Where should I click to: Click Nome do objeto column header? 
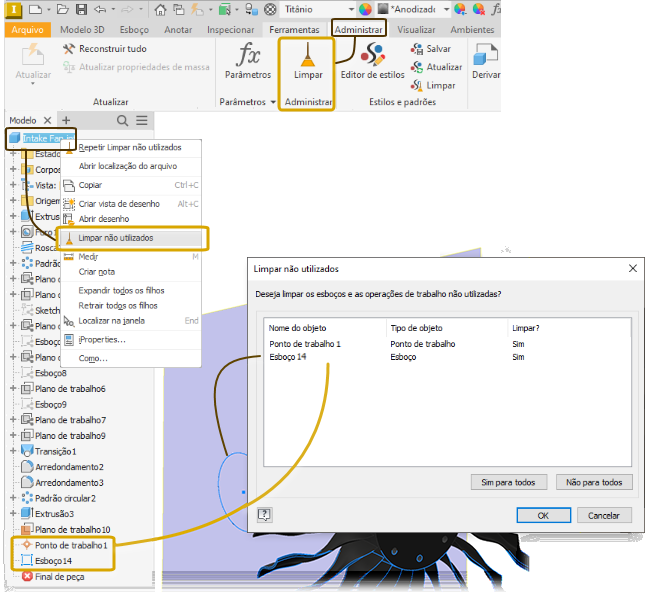pos(297,328)
